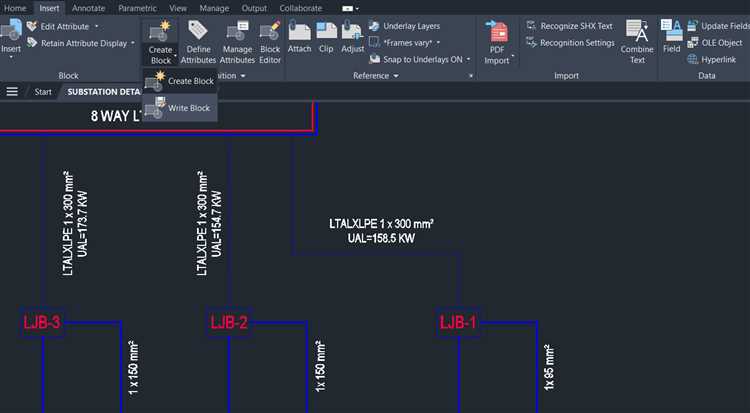Open the Start file tab
This screenshot has width=750, height=413.
(43, 92)
